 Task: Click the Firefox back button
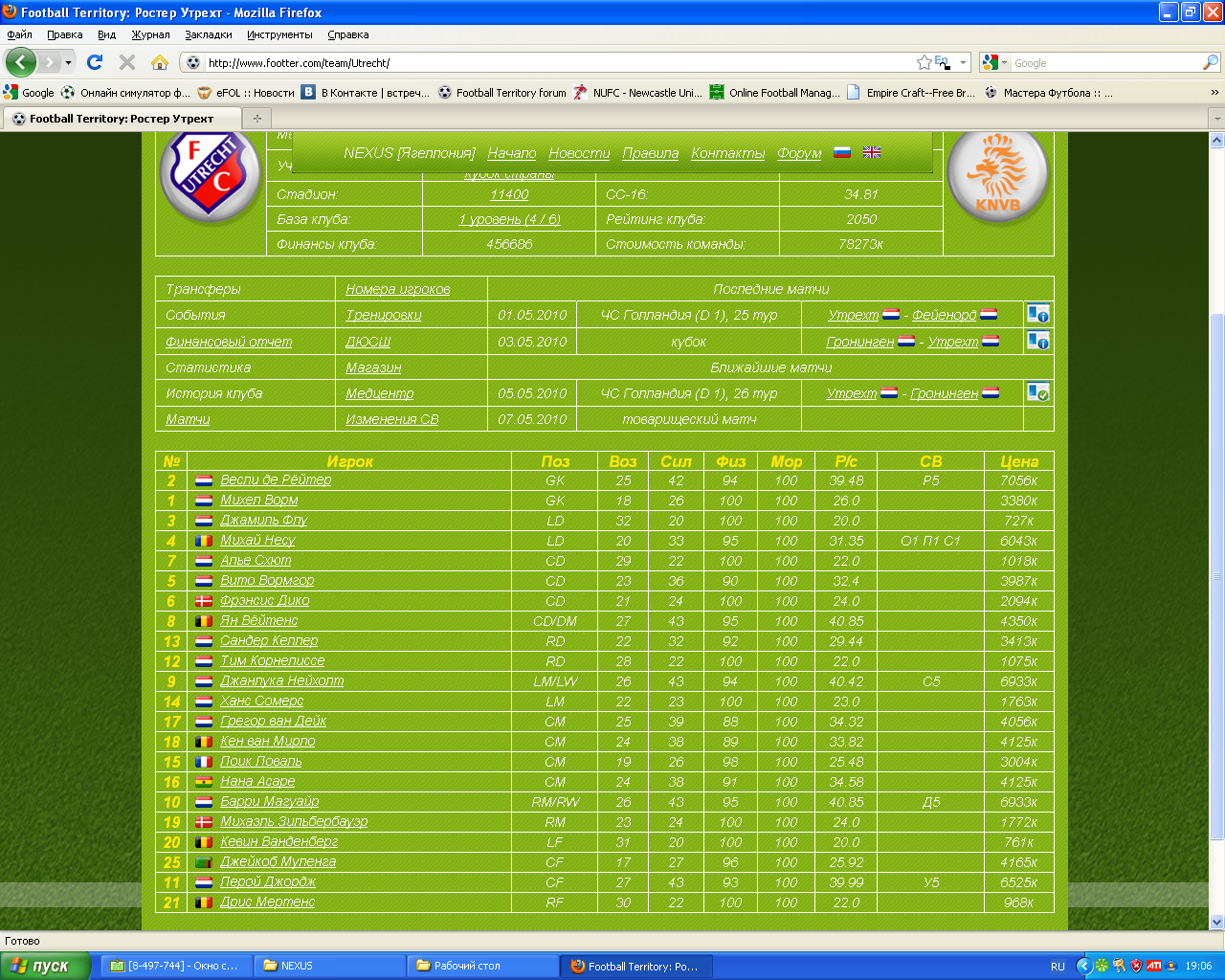pyautogui.click(x=20, y=62)
